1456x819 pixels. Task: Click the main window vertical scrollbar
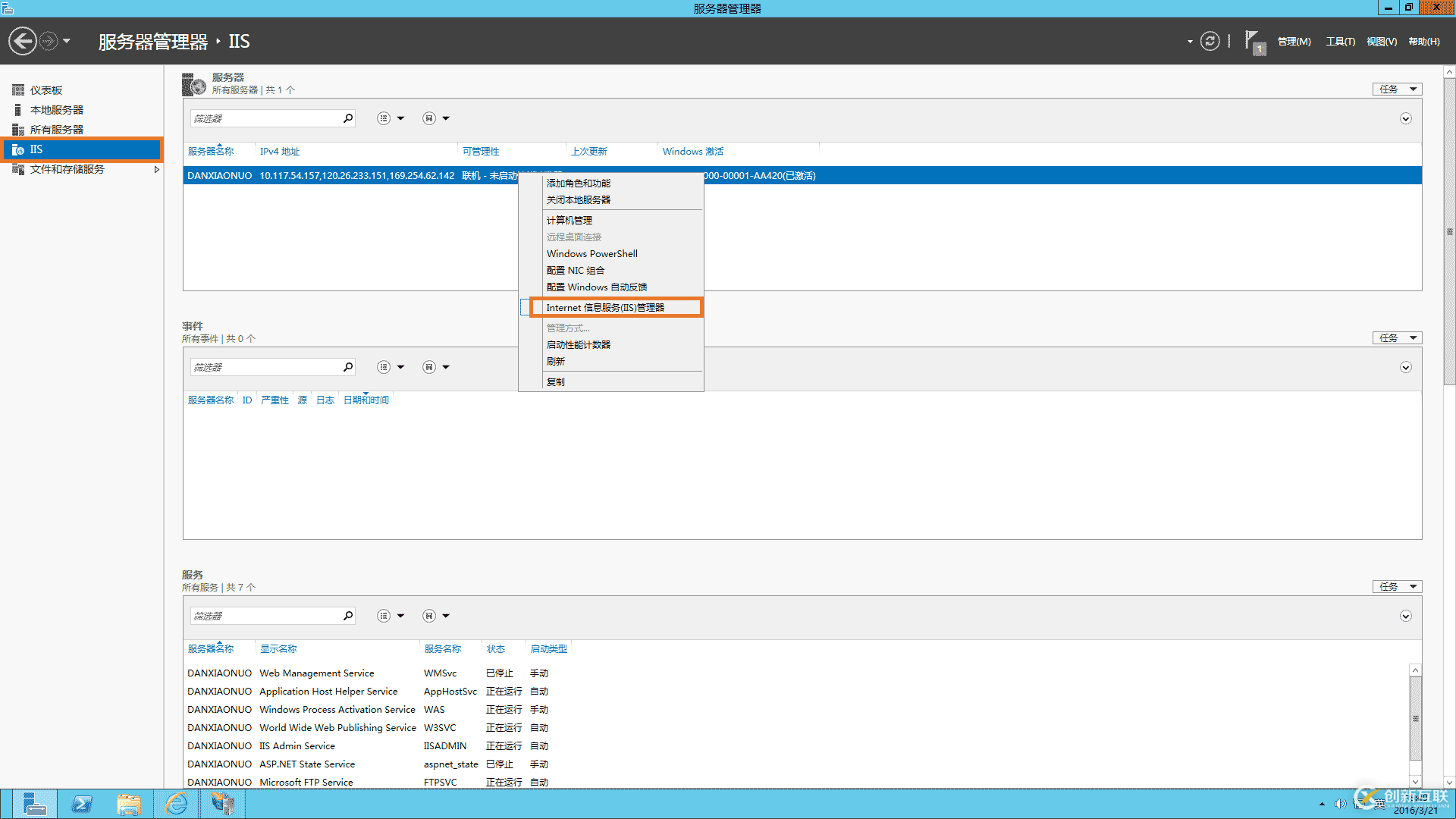[x=1449, y=231]
